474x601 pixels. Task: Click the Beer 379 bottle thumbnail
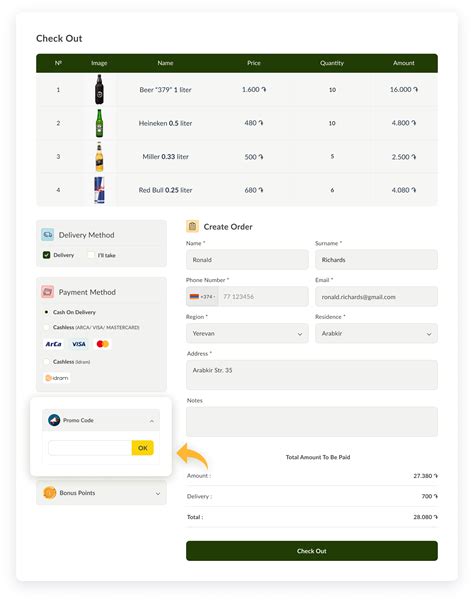point(99,89)
